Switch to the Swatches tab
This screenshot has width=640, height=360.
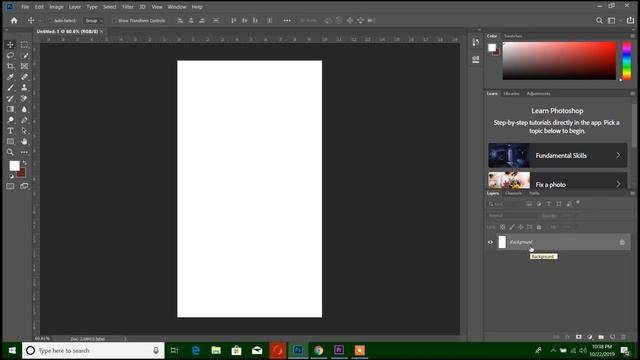tap(513, 36)
